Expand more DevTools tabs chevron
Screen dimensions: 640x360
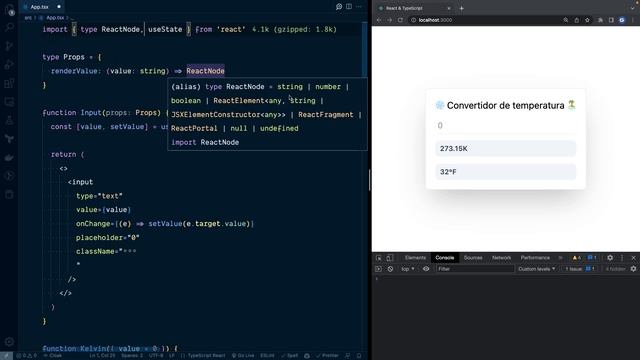pos(560,258)
